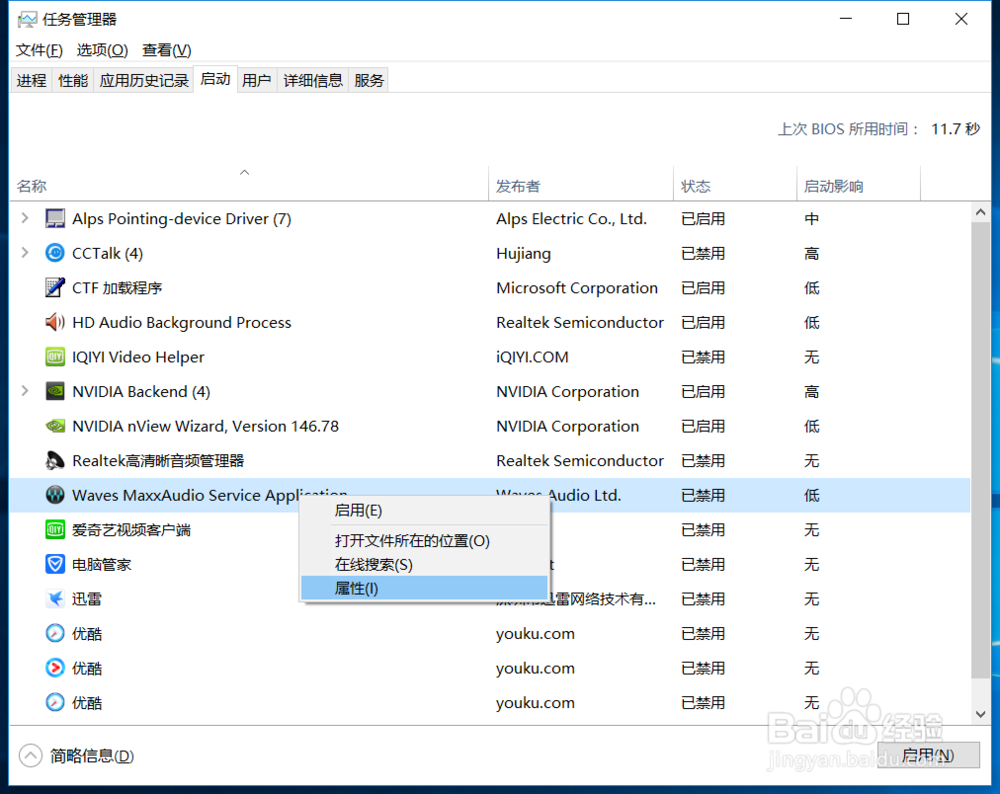
Task: Choose 启用(E) in context menu
Action: click(424, 511)
